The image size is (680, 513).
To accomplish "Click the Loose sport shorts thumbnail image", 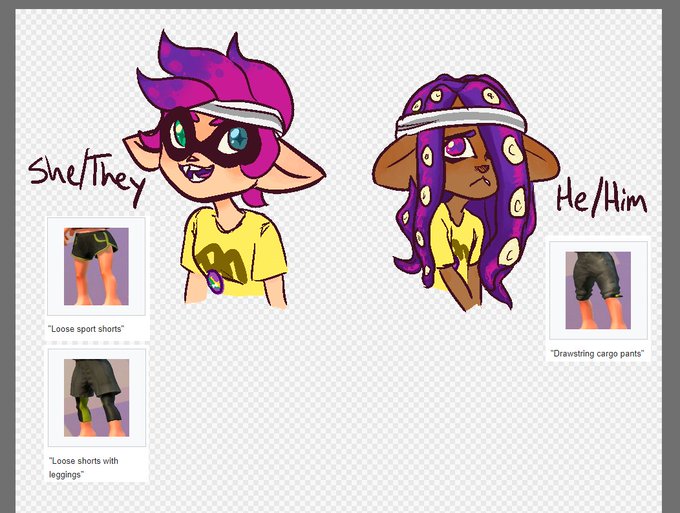I will pyautogui.click(x=96, y=266).
